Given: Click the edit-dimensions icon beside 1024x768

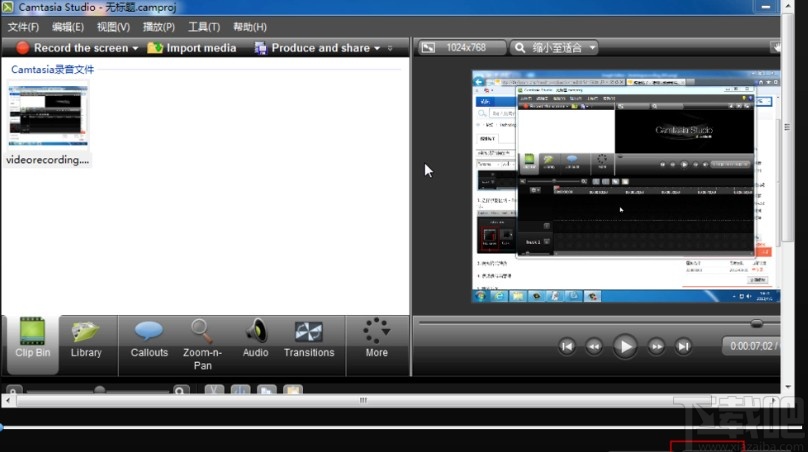Looking at the screenshot, I should 428,47.
